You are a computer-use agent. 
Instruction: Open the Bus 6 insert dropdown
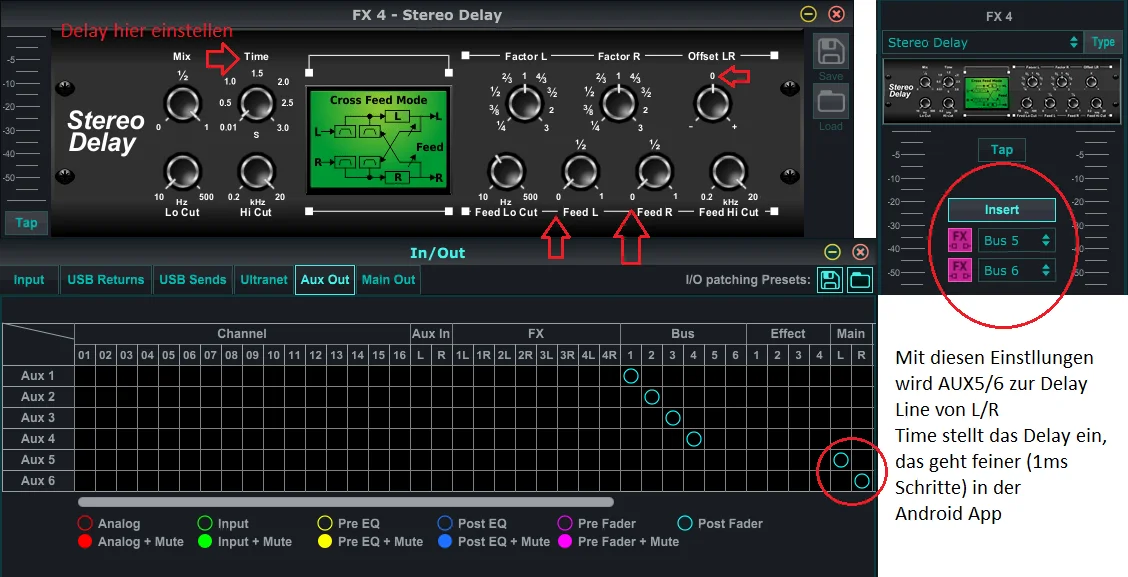1016,271
